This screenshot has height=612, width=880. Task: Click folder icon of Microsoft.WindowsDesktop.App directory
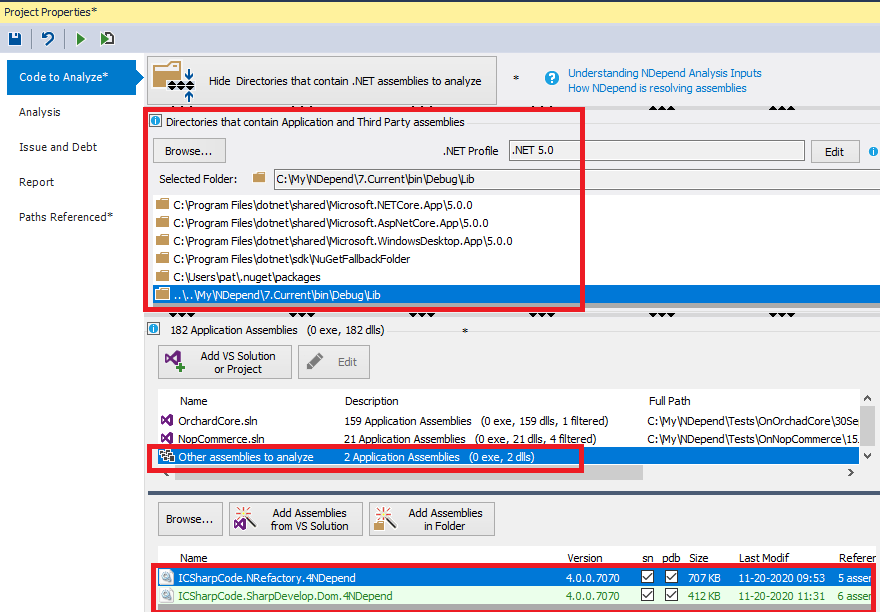pyautogui.click(x=163, y=240)
